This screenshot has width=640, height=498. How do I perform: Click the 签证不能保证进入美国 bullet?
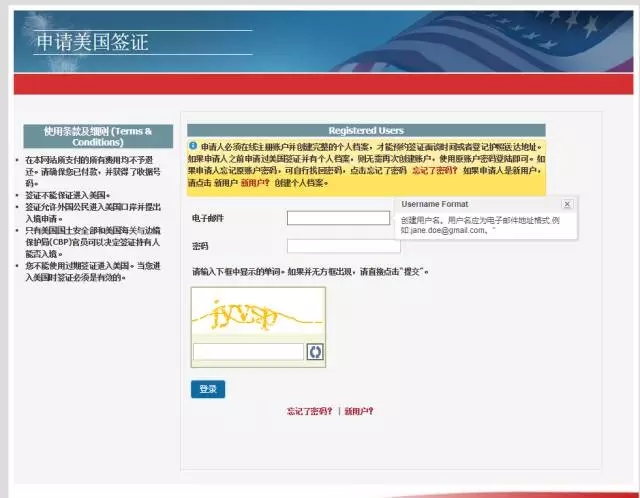point(67,195)
